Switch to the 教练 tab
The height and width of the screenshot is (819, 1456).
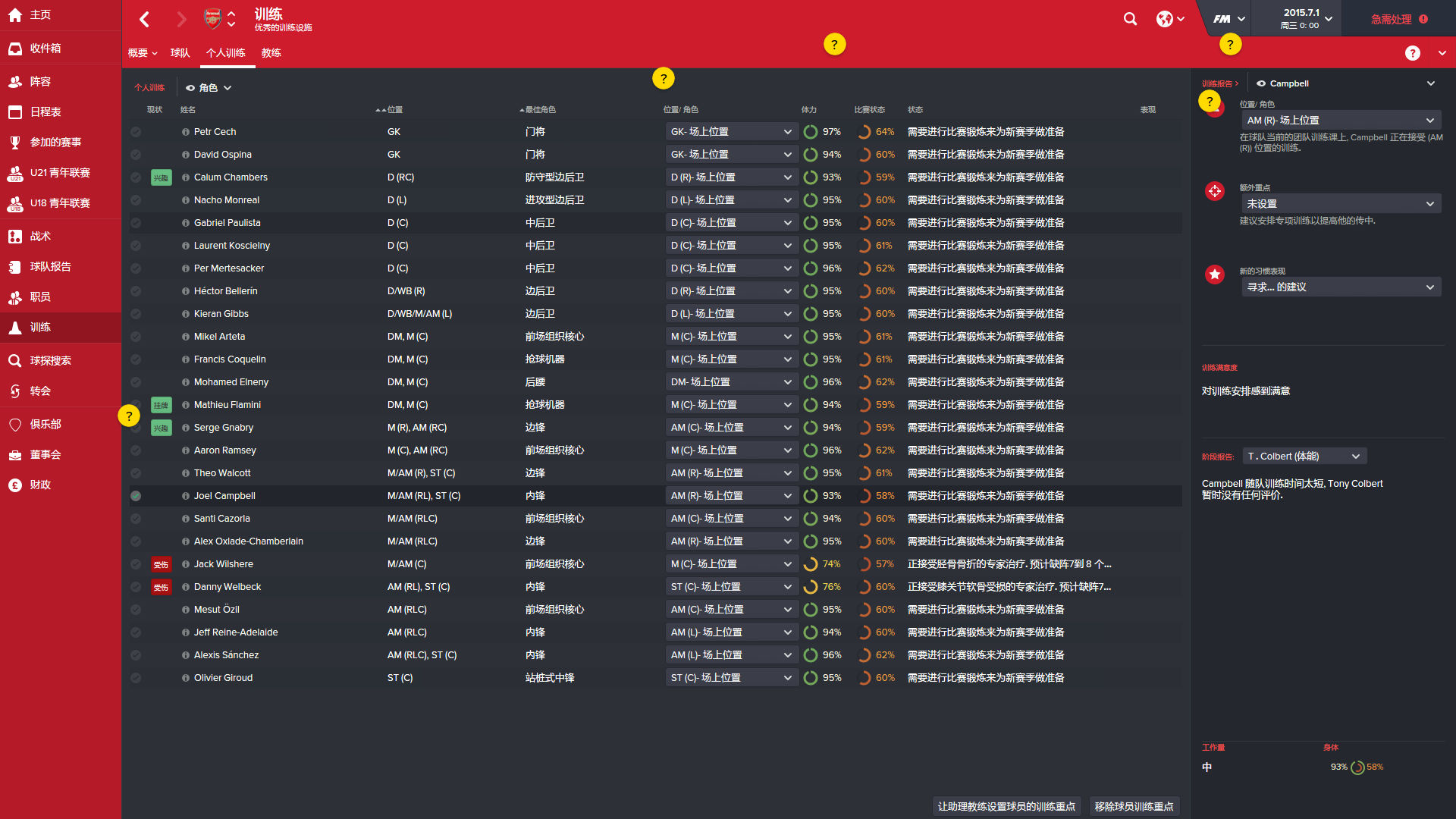point(271,53)
